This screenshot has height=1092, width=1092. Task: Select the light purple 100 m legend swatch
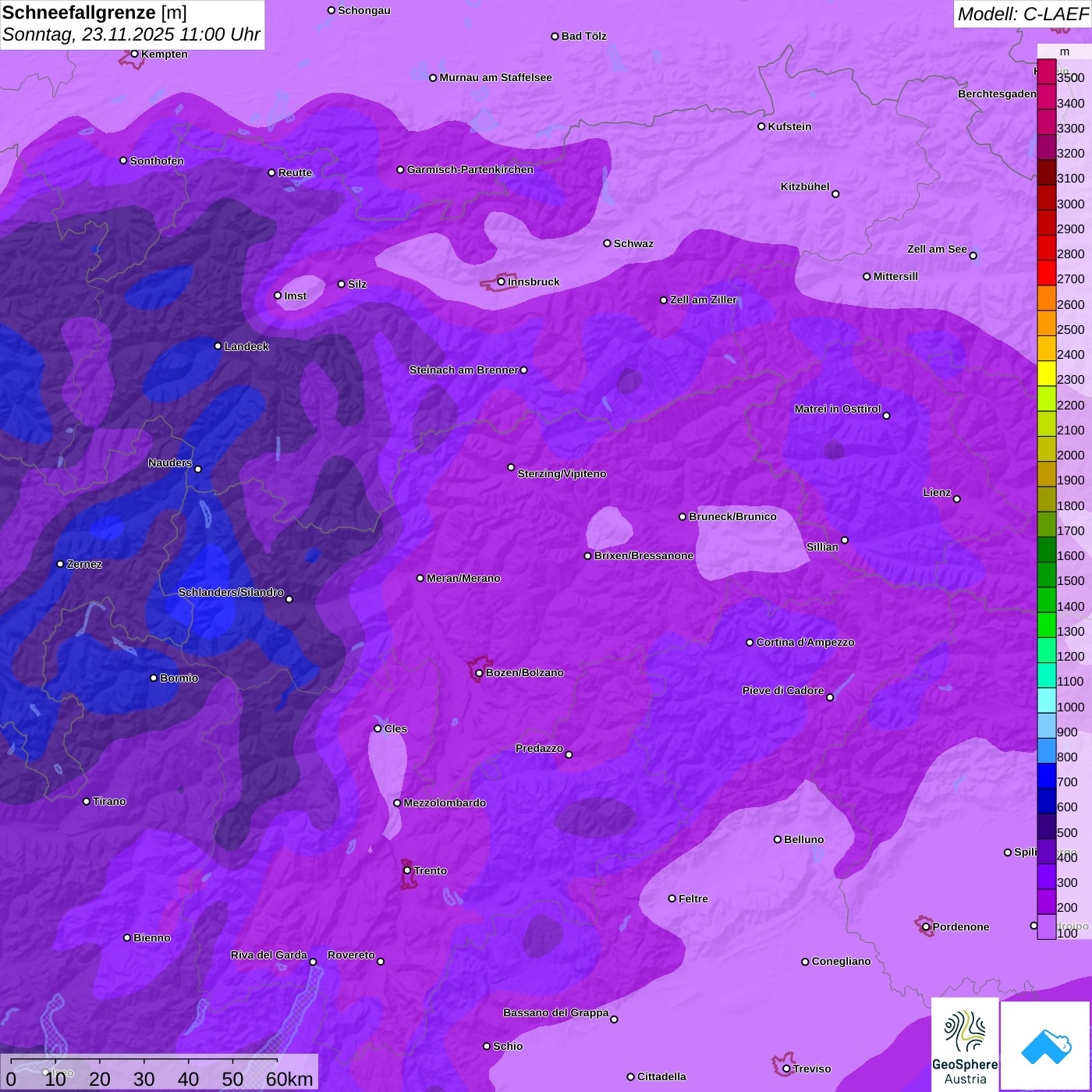(1046, 927)
